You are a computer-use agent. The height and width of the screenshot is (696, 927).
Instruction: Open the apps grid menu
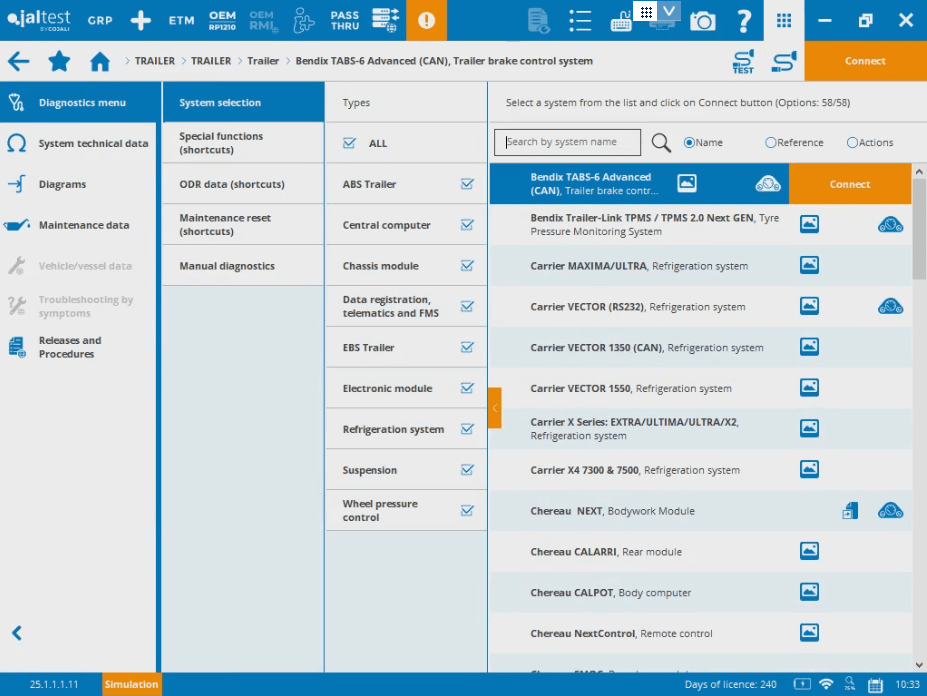[x=784, y=20]
